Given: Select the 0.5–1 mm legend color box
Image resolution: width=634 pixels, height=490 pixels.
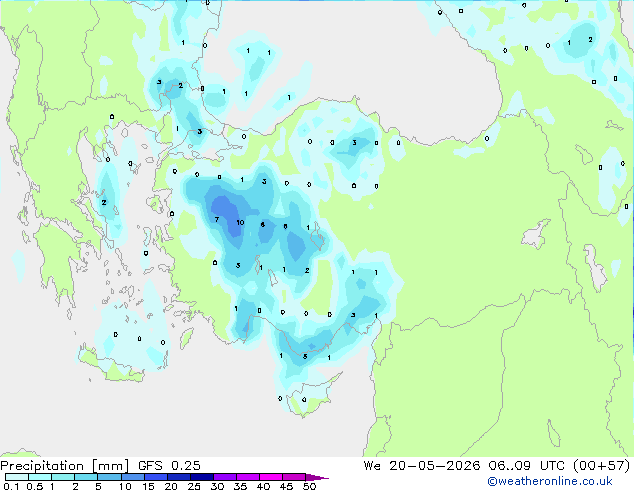Looking at the screenshot, I should click(x=40, y=477).
